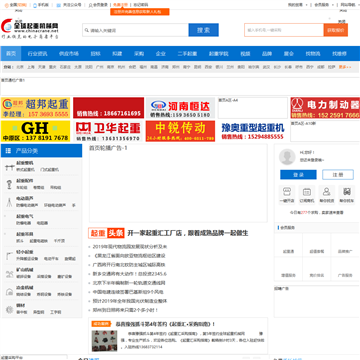Open 采购 in navigation bar
Screen dimensions: 360x360
tap(139, 54)
